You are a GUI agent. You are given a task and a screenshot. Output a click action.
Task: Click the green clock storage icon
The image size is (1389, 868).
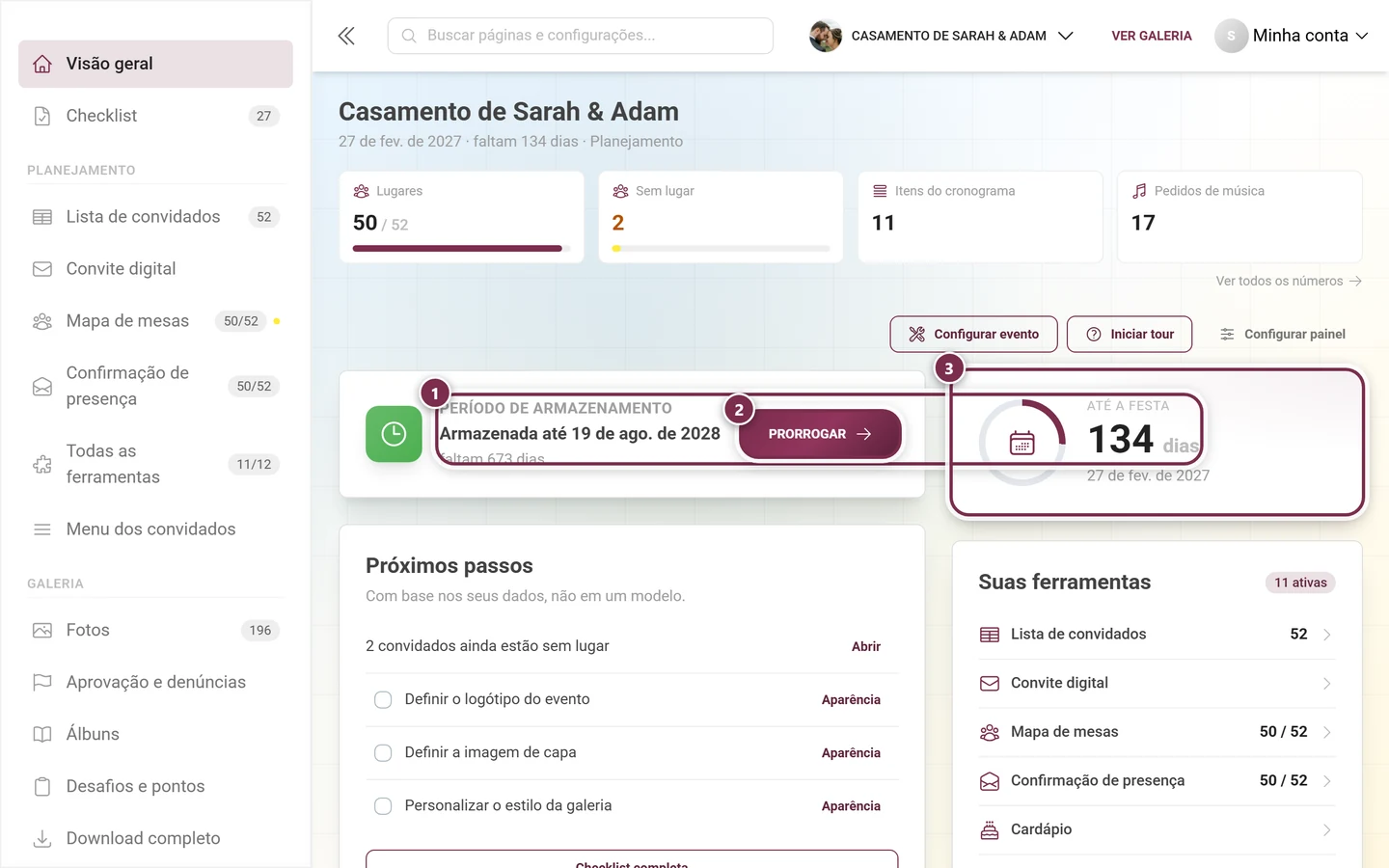[x=394, y=434]
